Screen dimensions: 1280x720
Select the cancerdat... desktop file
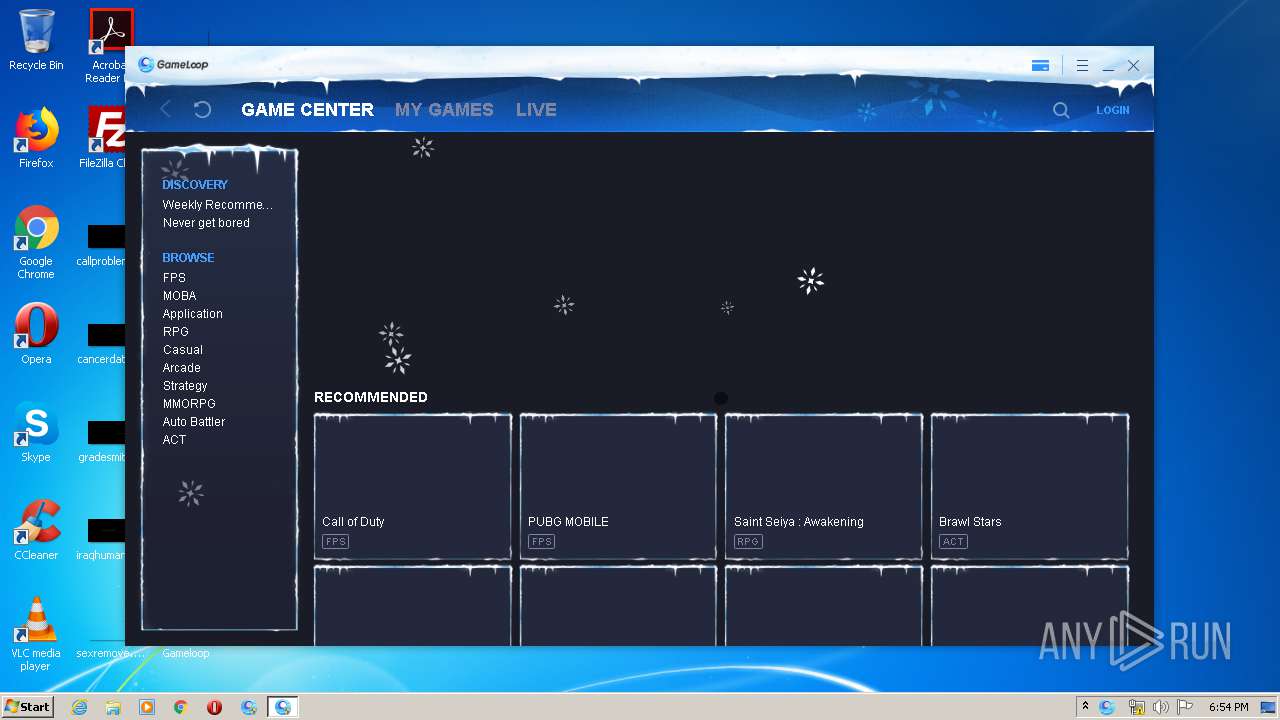point(103,343)
